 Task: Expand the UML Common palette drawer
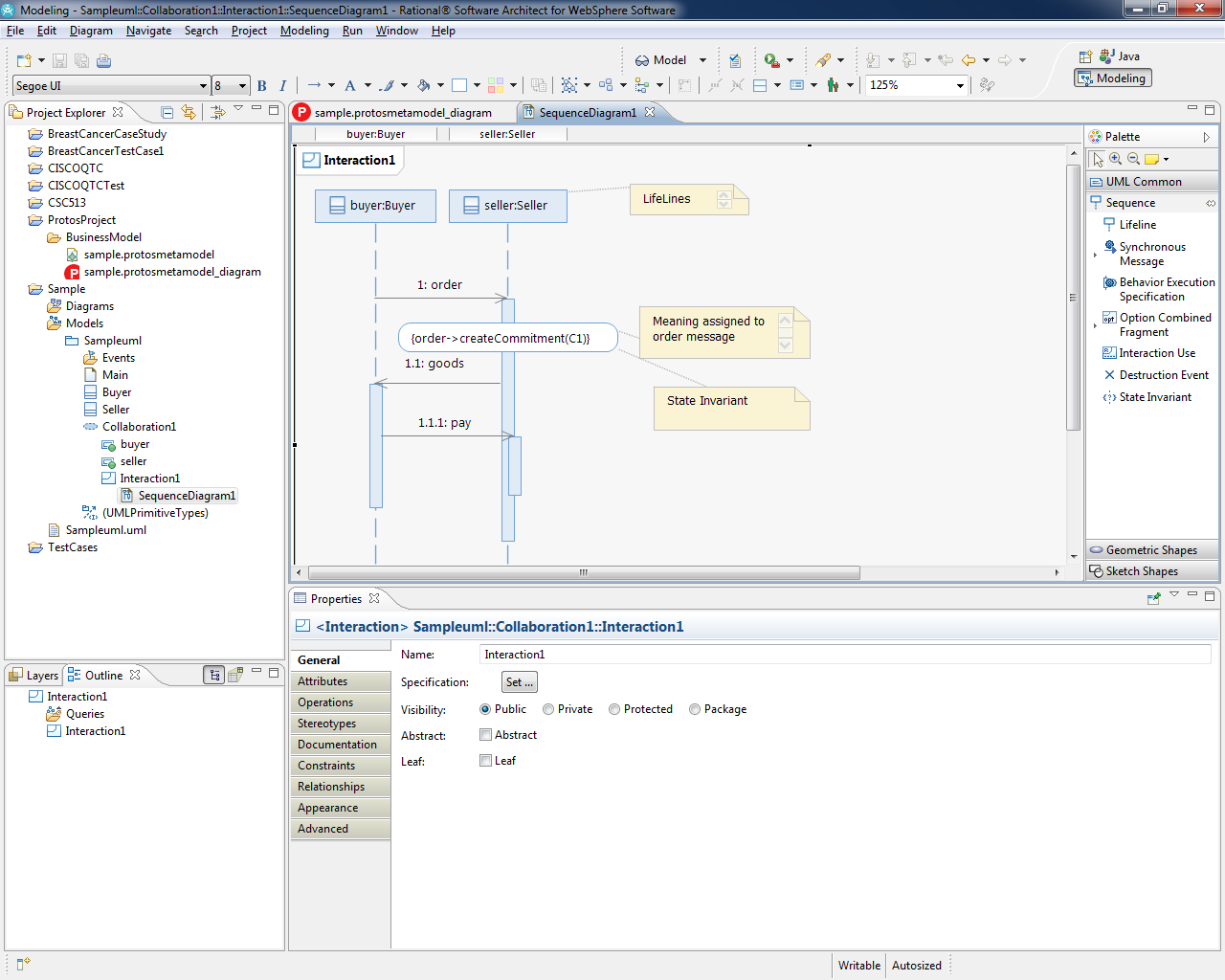(1152, 182)
